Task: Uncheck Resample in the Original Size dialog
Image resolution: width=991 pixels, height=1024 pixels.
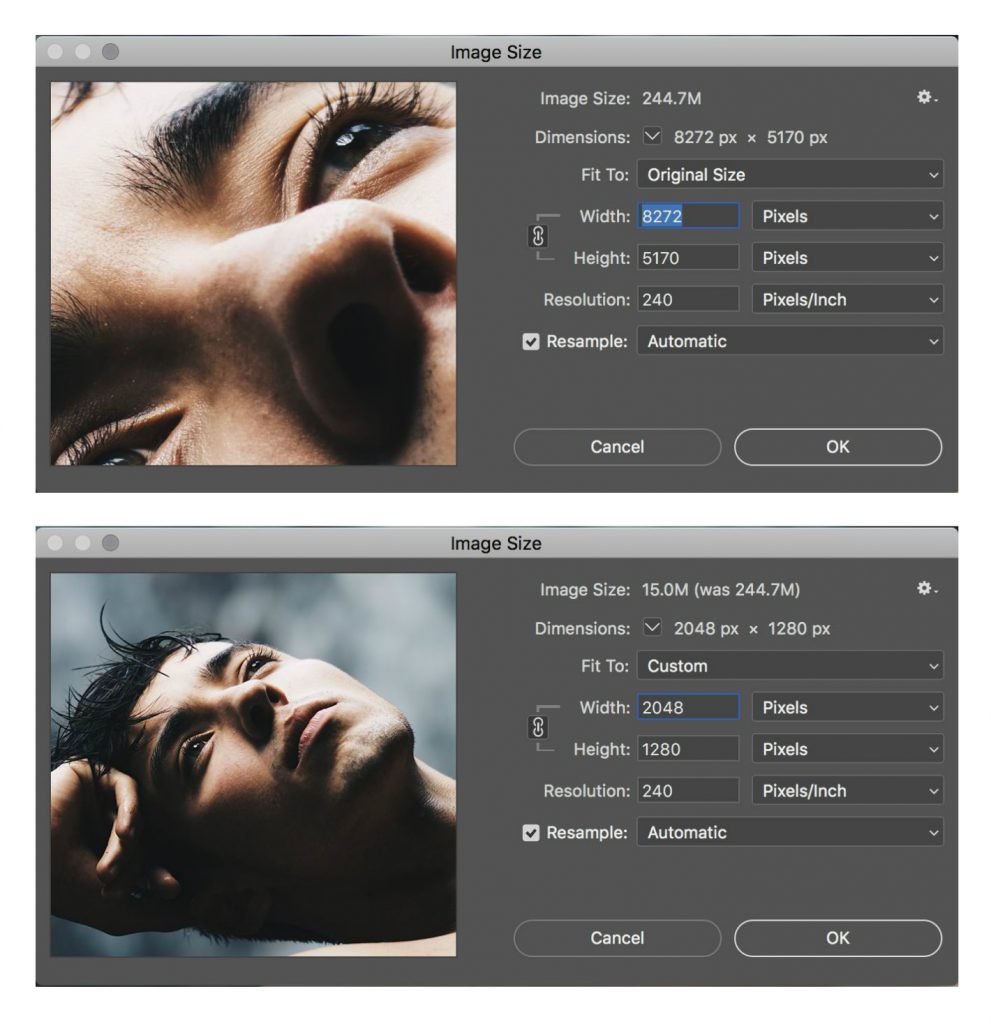Action: tap(531, 342)
